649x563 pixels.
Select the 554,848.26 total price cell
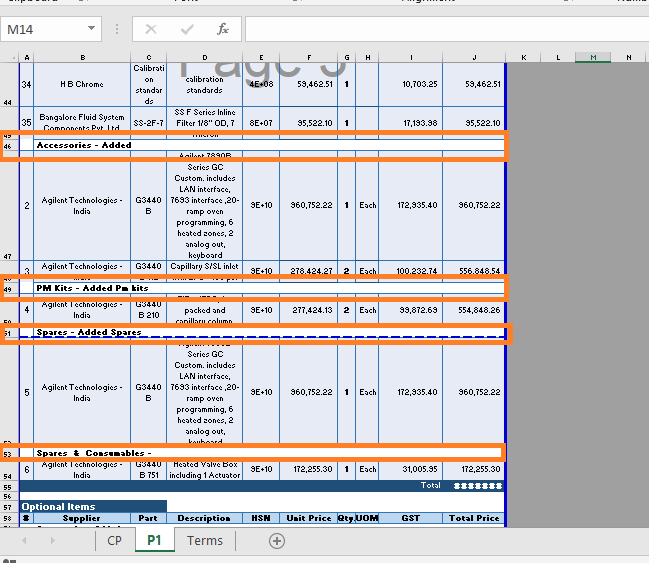coord(474,310)
